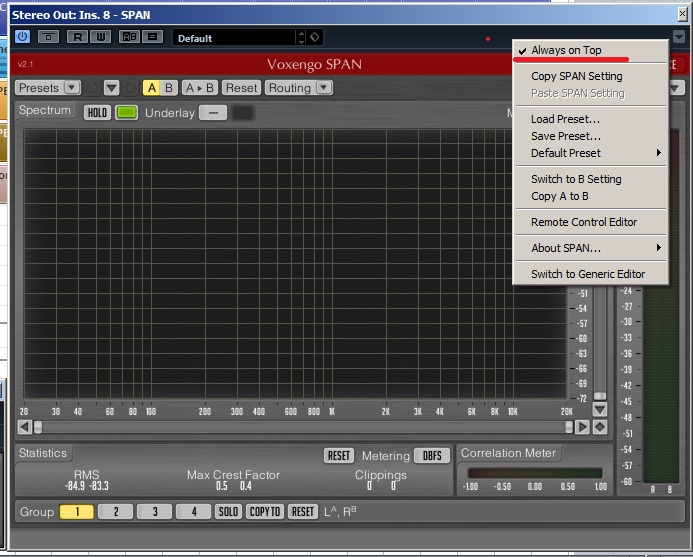The height and width of the screenshot is (557, 693).
Task: Open Remote Control Editor
Action: coord(591,222)
